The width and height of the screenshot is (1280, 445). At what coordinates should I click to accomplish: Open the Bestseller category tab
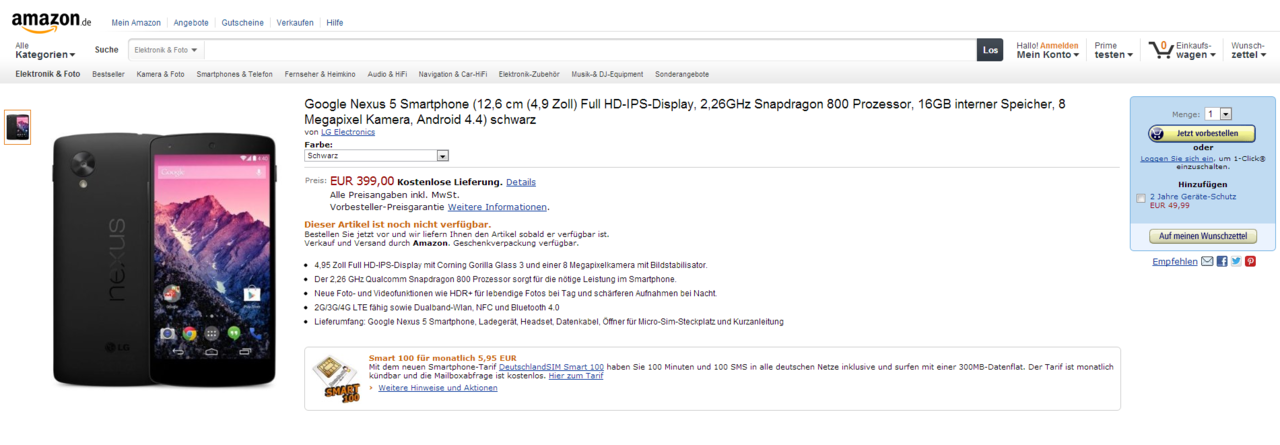108,74
